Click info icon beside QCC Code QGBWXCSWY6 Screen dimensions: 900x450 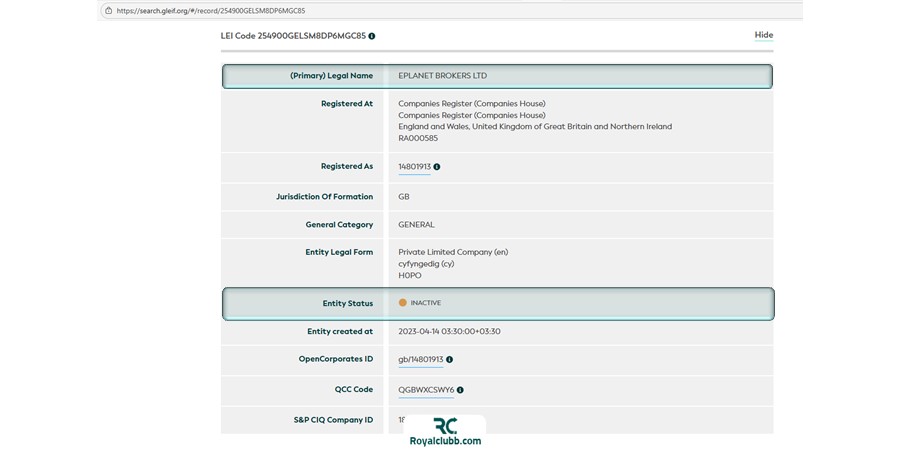(460, 390)
